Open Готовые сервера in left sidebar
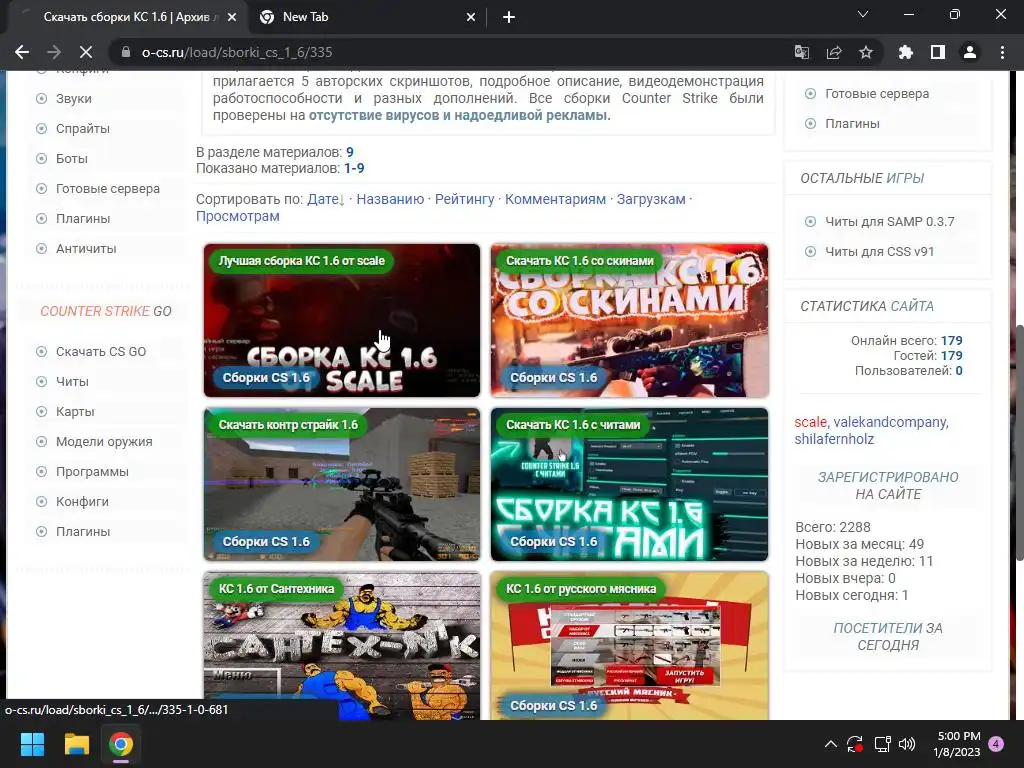The image size is (1024, 768). coord(108,189)
